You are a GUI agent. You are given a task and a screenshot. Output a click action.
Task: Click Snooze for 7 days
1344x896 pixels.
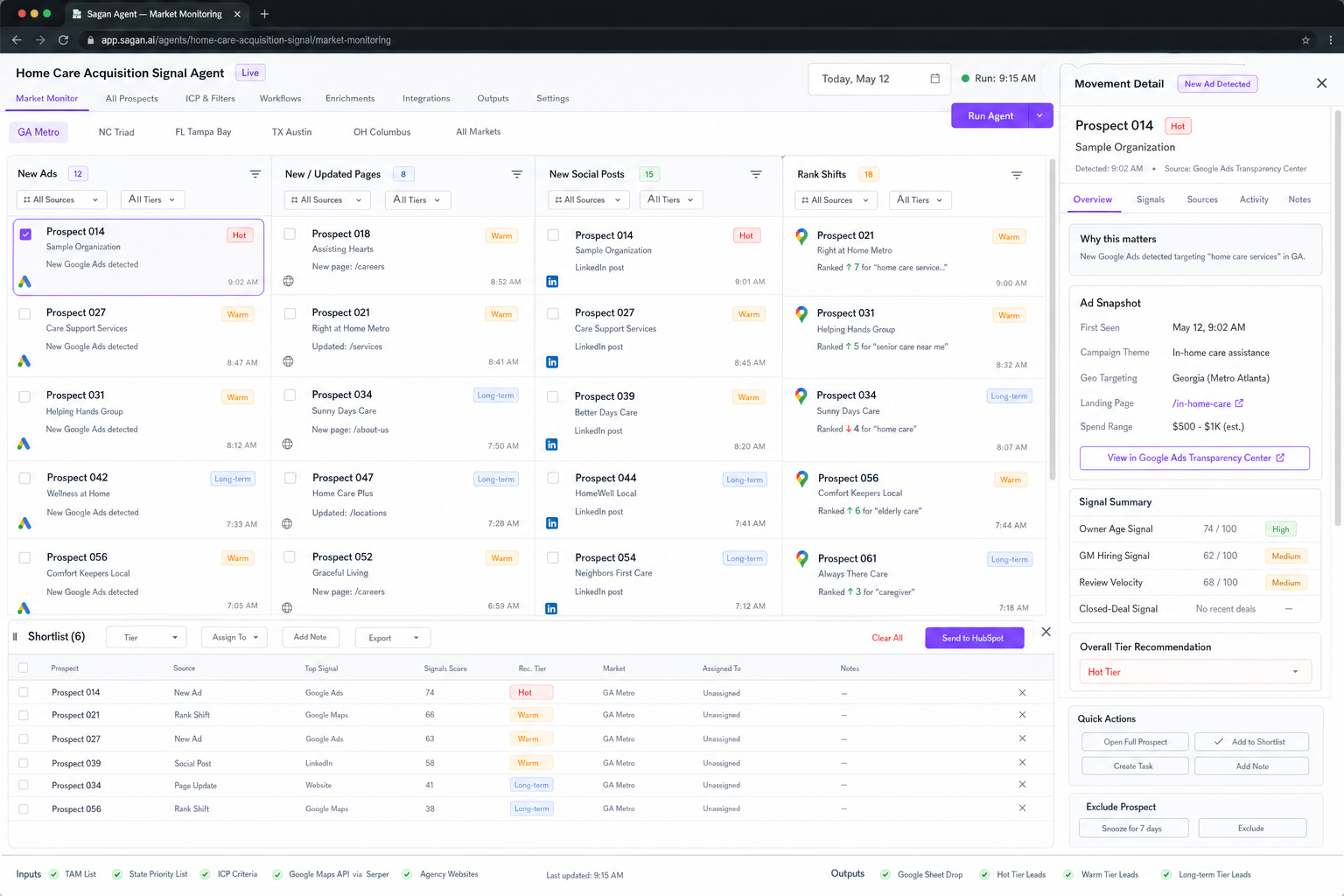pyautogui.click(x=1133, y=828)
